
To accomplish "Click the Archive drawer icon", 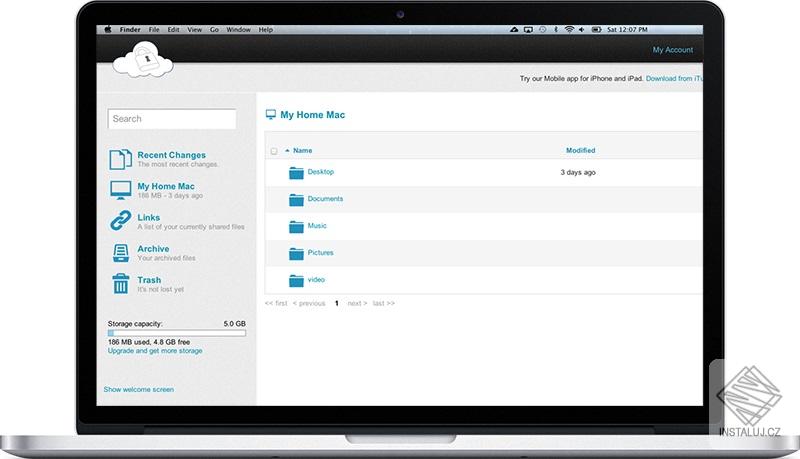I will (x=120, y=253).
